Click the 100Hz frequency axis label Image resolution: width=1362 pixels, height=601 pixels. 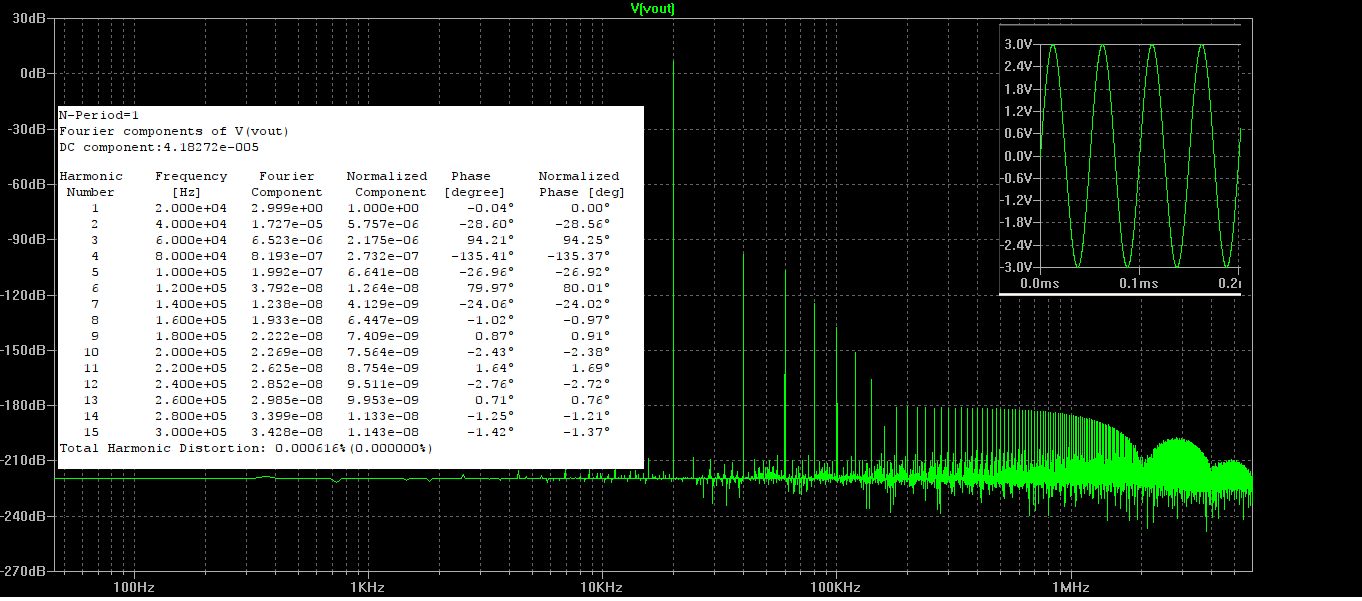click(133, 586)
